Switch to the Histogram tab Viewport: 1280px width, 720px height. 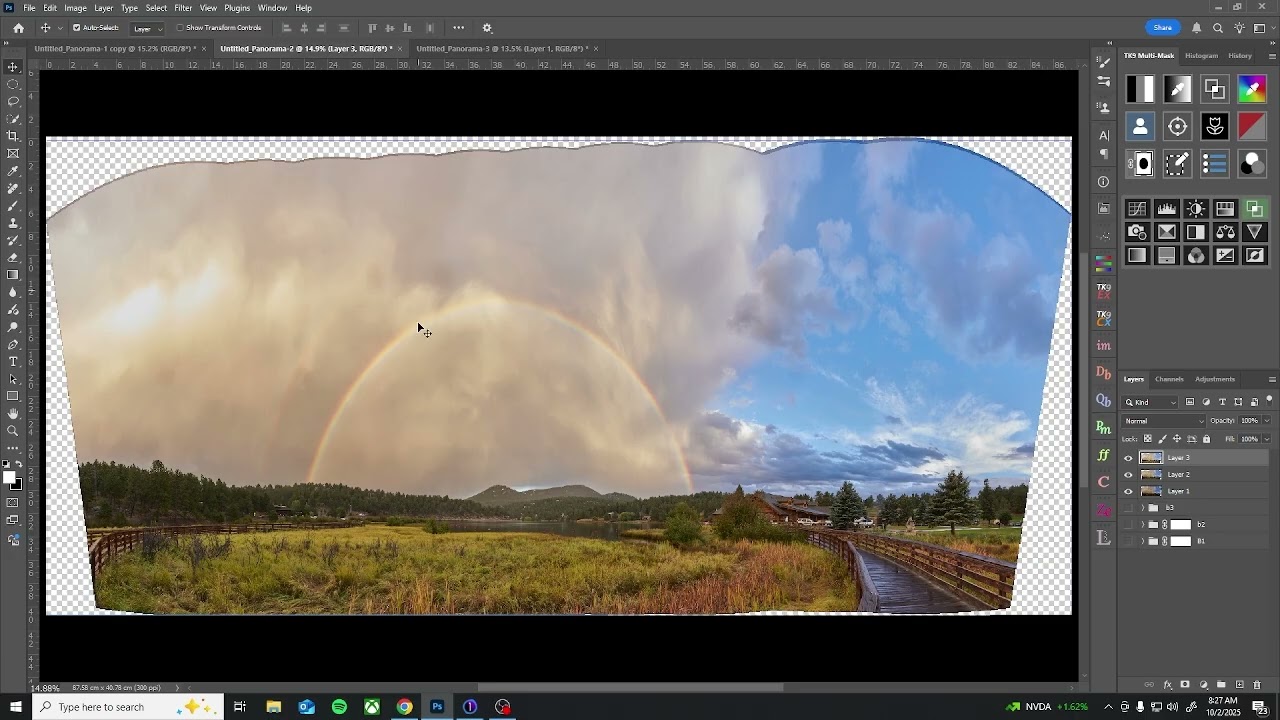click(1201, 56)
